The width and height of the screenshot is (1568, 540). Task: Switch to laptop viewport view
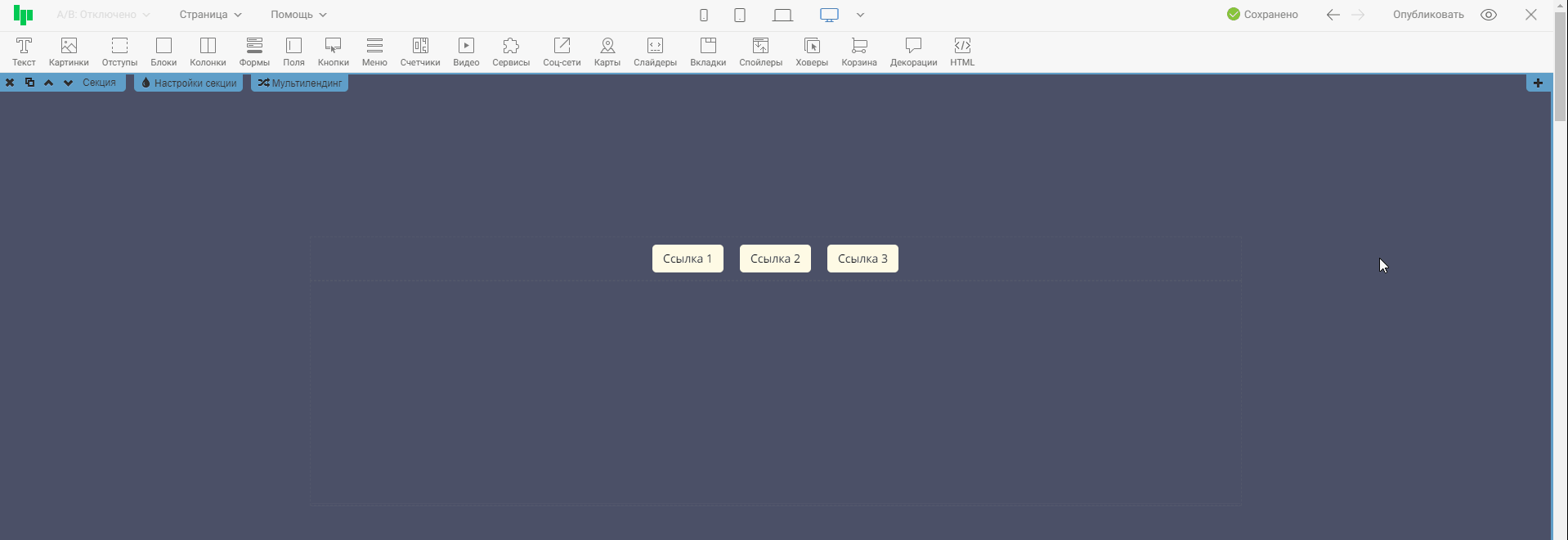pyautogui.click(x=782, y=15)
